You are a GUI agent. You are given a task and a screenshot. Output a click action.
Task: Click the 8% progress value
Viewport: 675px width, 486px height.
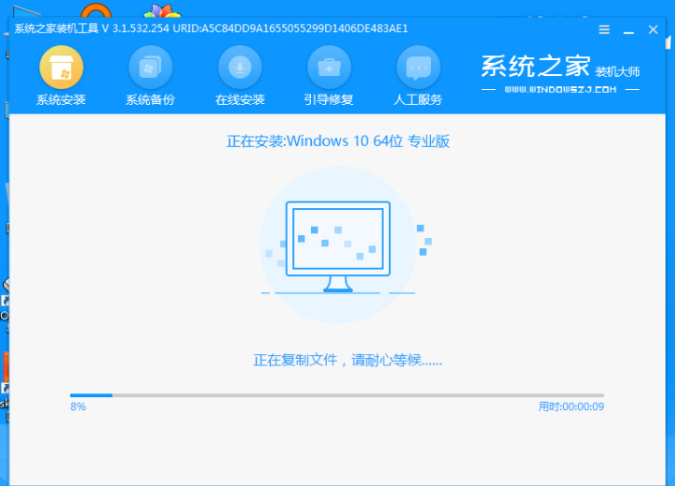(78, 407)
